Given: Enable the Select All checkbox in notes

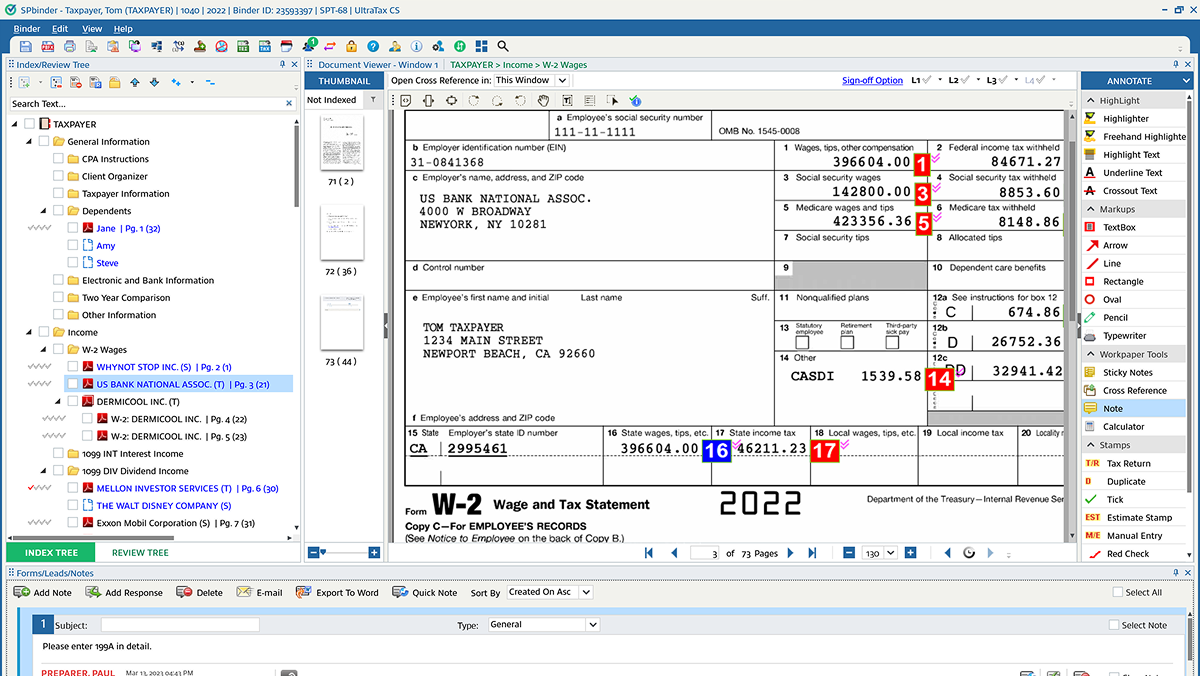Looking at the screenshot, I should (1118, 592).
